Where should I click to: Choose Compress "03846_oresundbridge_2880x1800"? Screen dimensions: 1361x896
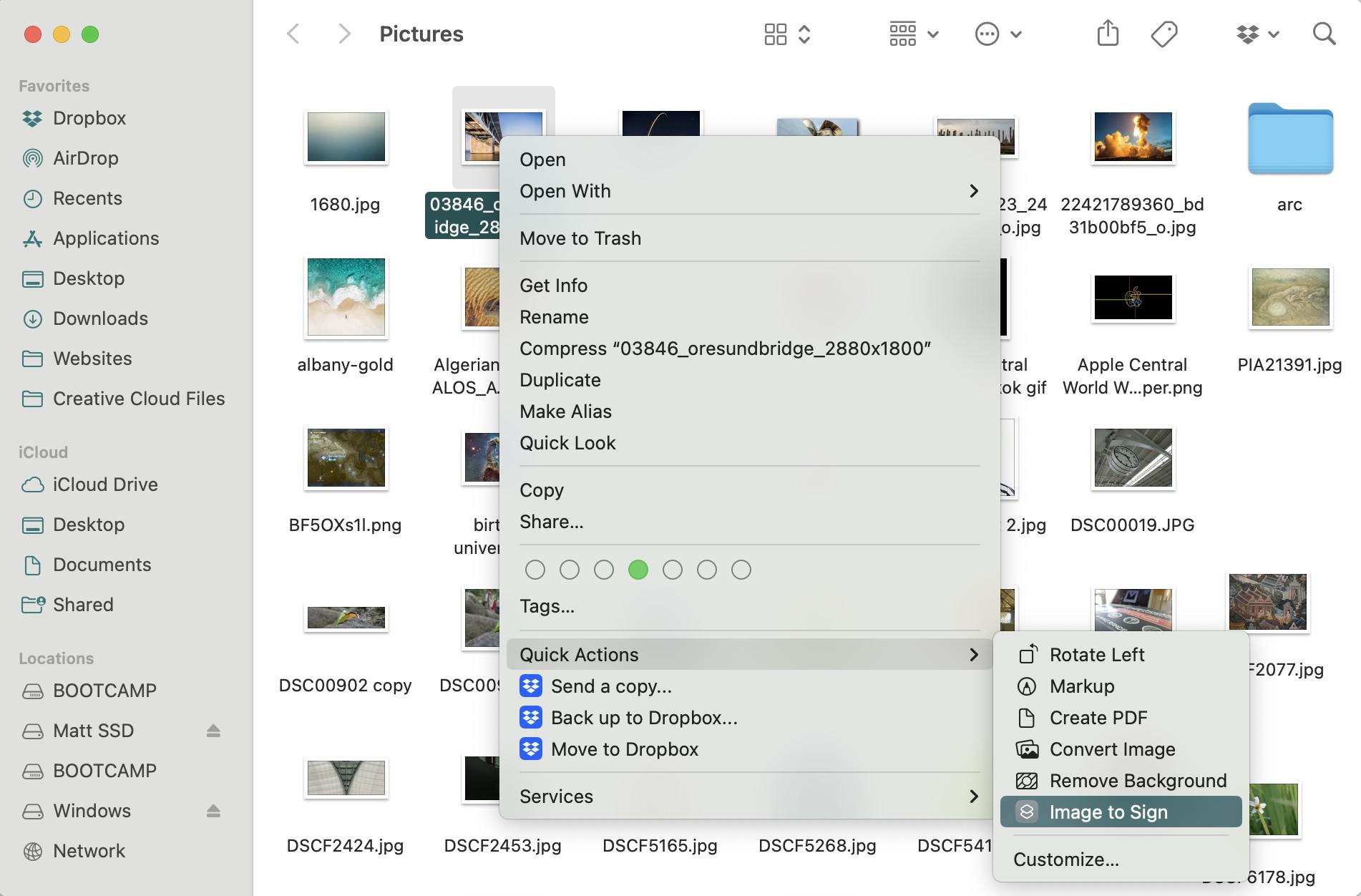749,349
